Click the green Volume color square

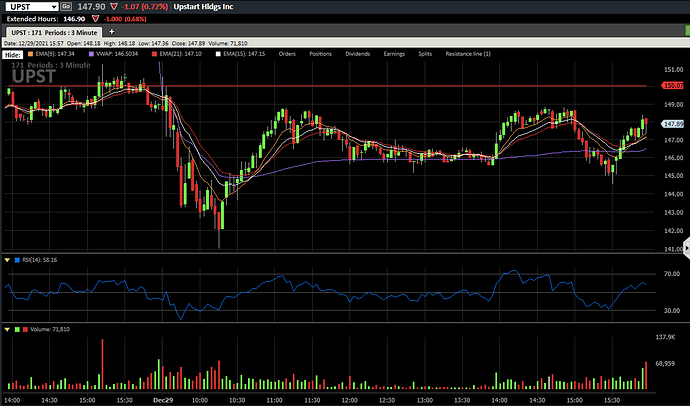tap(17, 329)
